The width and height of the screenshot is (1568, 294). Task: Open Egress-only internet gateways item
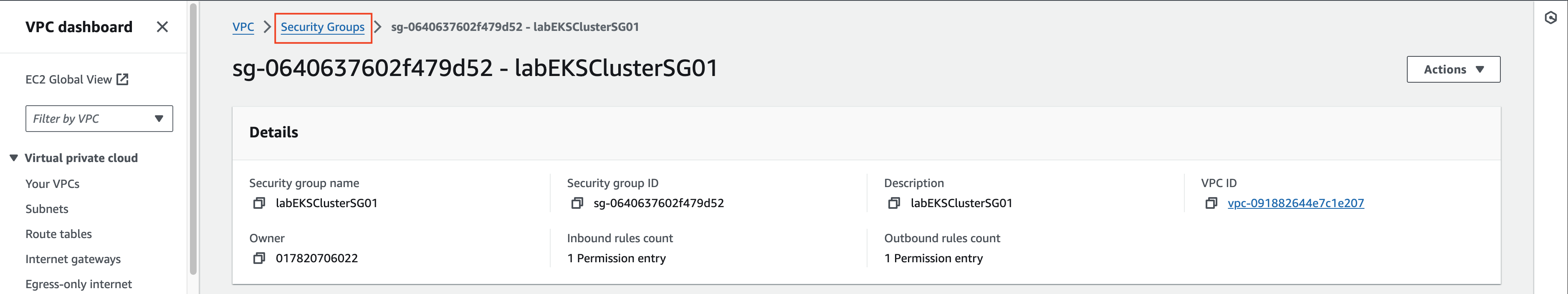[x=78, y=284]
